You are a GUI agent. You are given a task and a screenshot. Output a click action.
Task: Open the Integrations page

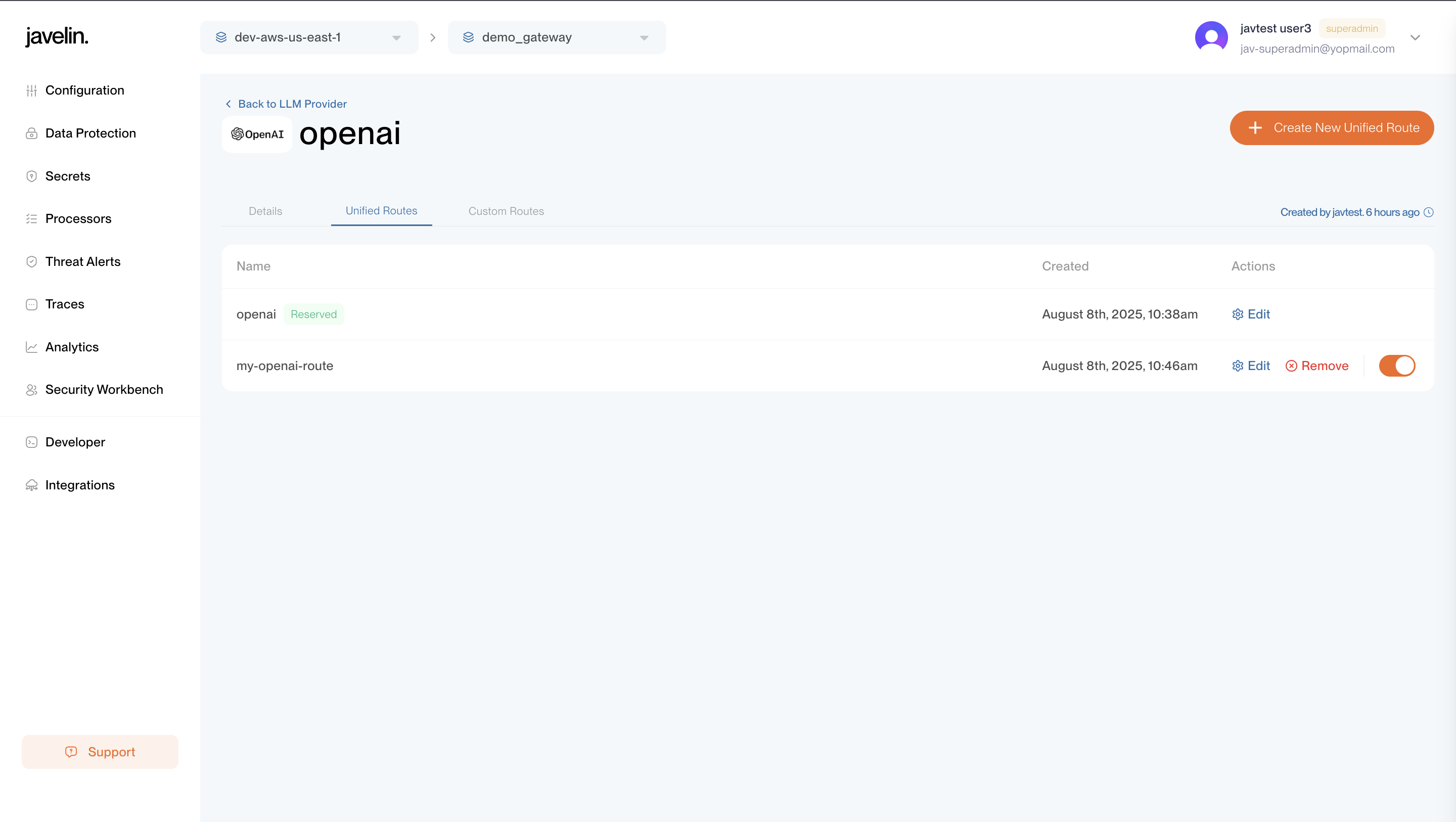(x=80, y=485)
